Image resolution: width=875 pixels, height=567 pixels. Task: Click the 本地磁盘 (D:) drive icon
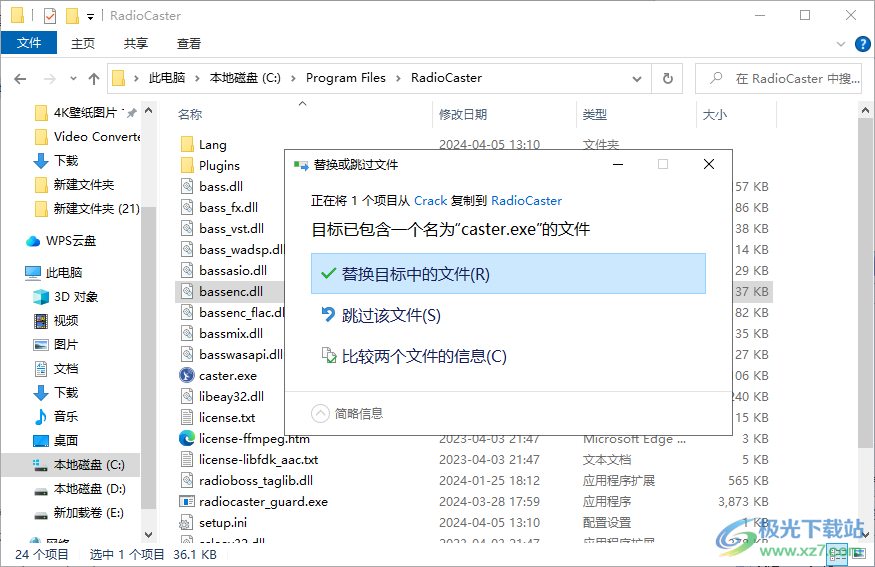tap(41, 491)
